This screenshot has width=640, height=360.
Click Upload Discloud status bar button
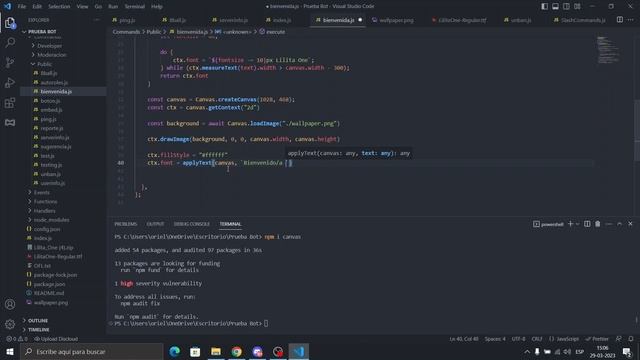click(x=56, y=339)
